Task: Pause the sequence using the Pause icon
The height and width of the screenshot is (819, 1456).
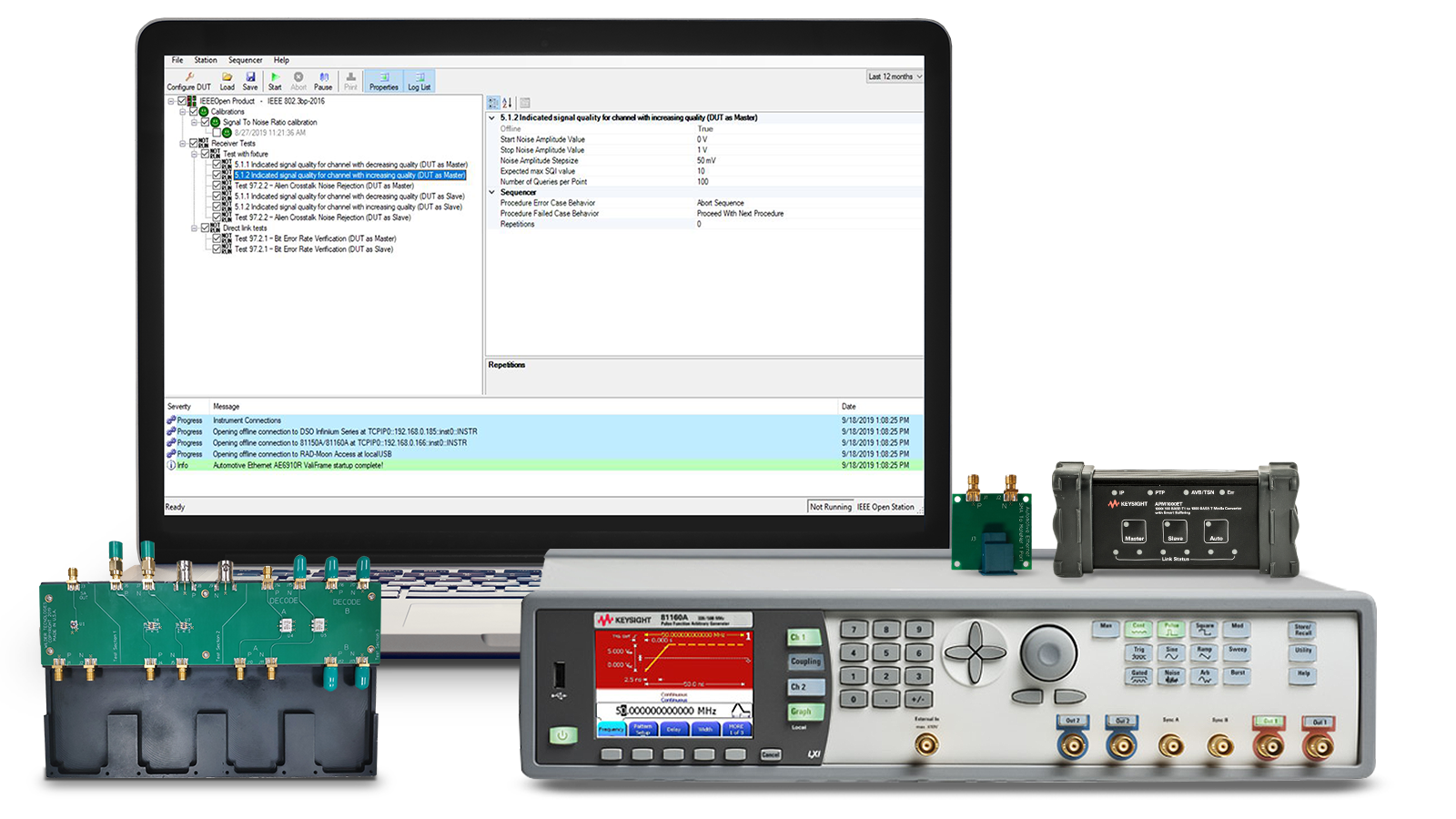Action: [x=323, y=77]
